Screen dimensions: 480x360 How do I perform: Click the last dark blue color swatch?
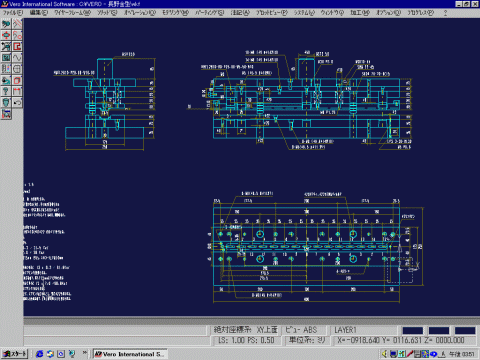pos(465,330)
